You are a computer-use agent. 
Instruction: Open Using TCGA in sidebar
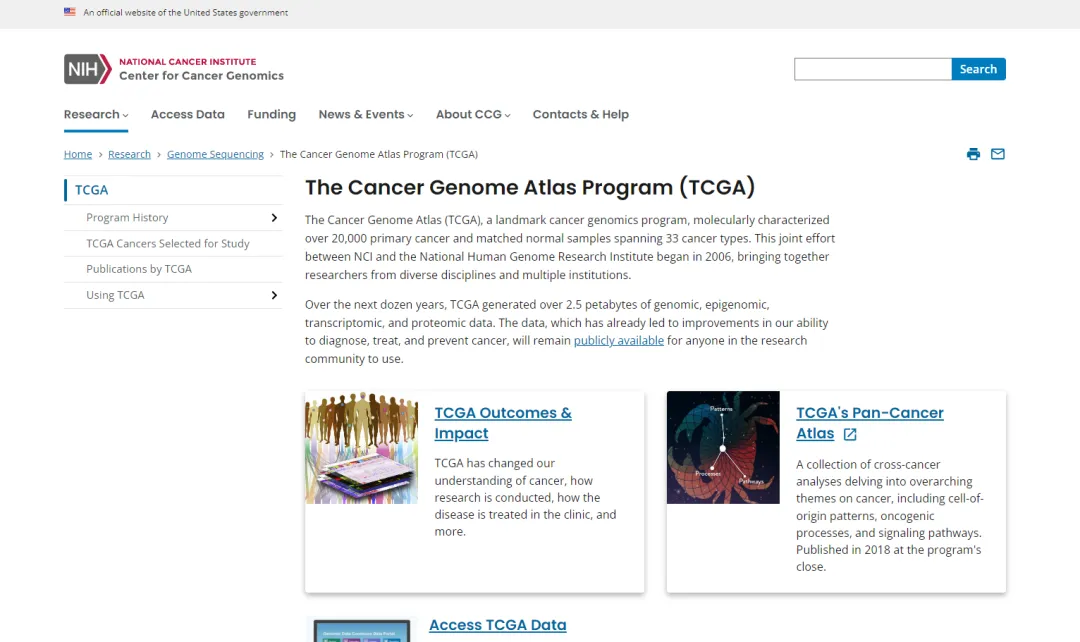pos(115,295)
